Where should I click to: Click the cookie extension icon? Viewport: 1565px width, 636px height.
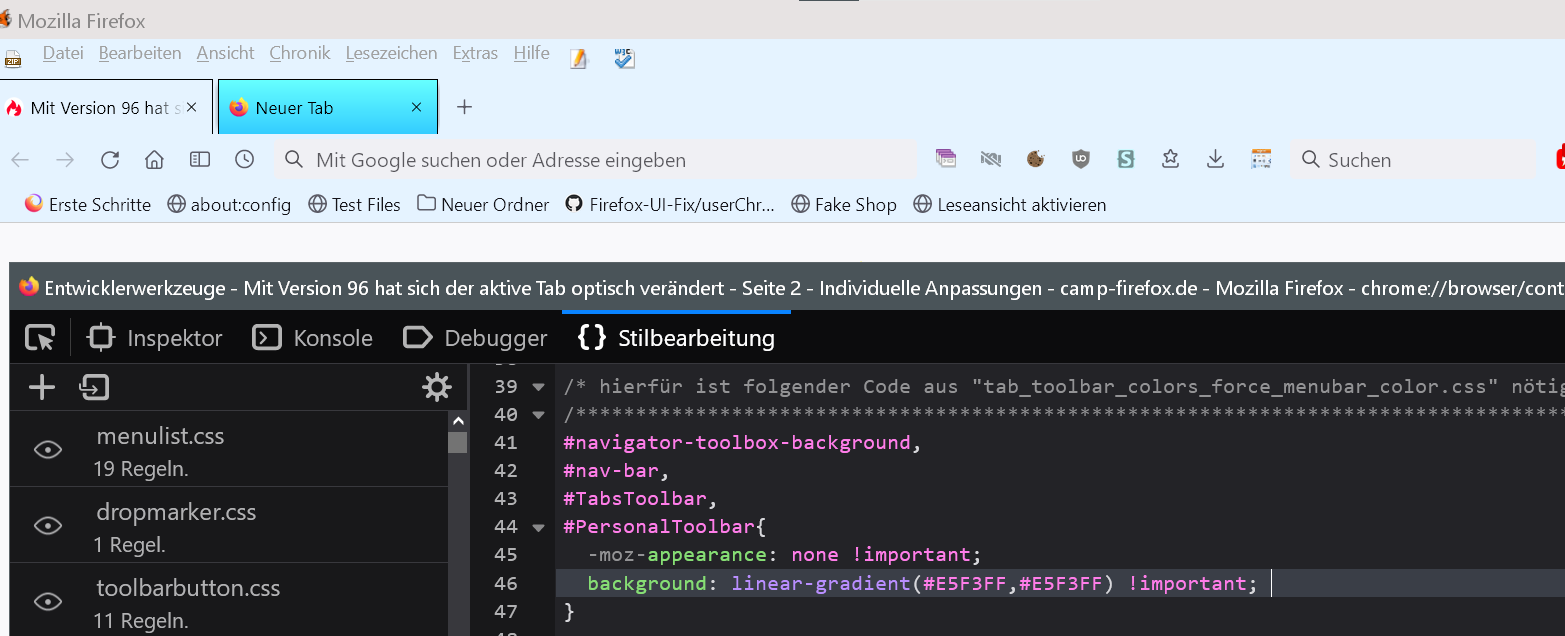[1035, 159]
